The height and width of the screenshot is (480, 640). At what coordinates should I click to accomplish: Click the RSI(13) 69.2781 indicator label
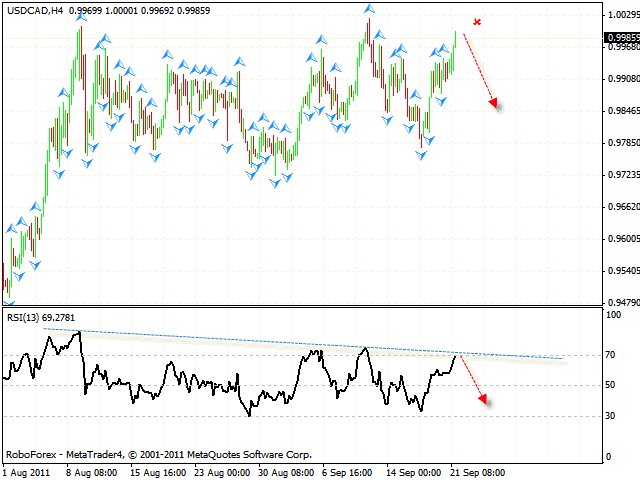41,318
